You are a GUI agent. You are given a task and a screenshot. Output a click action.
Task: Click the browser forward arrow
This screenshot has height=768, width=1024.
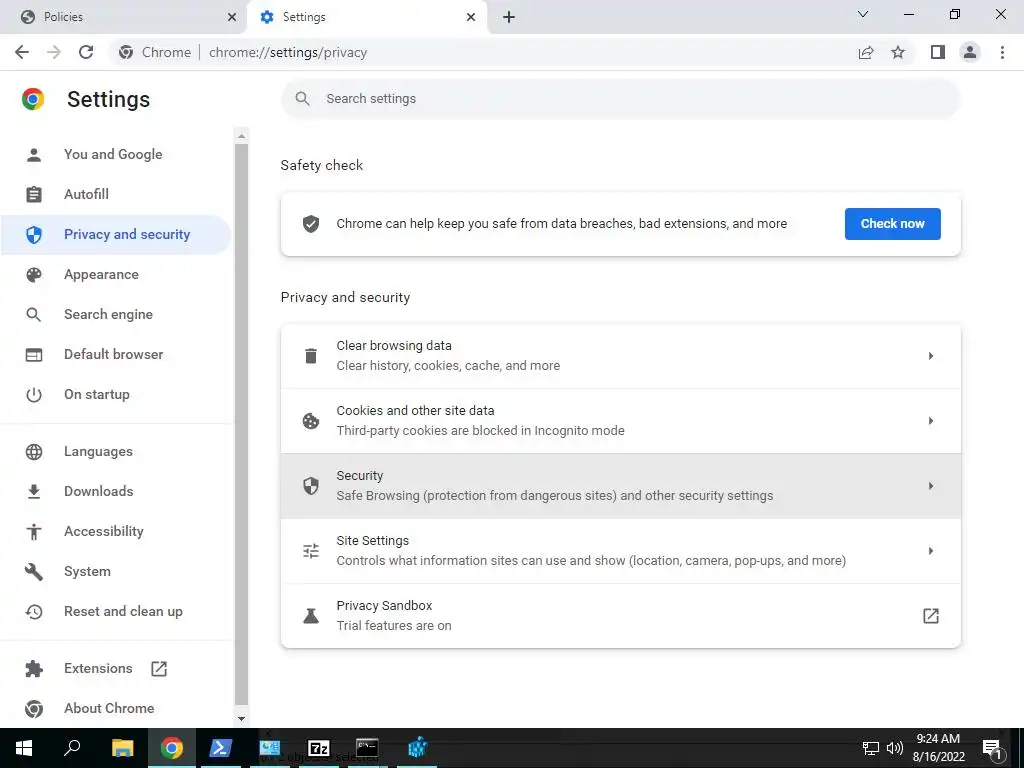pos(54,52)
